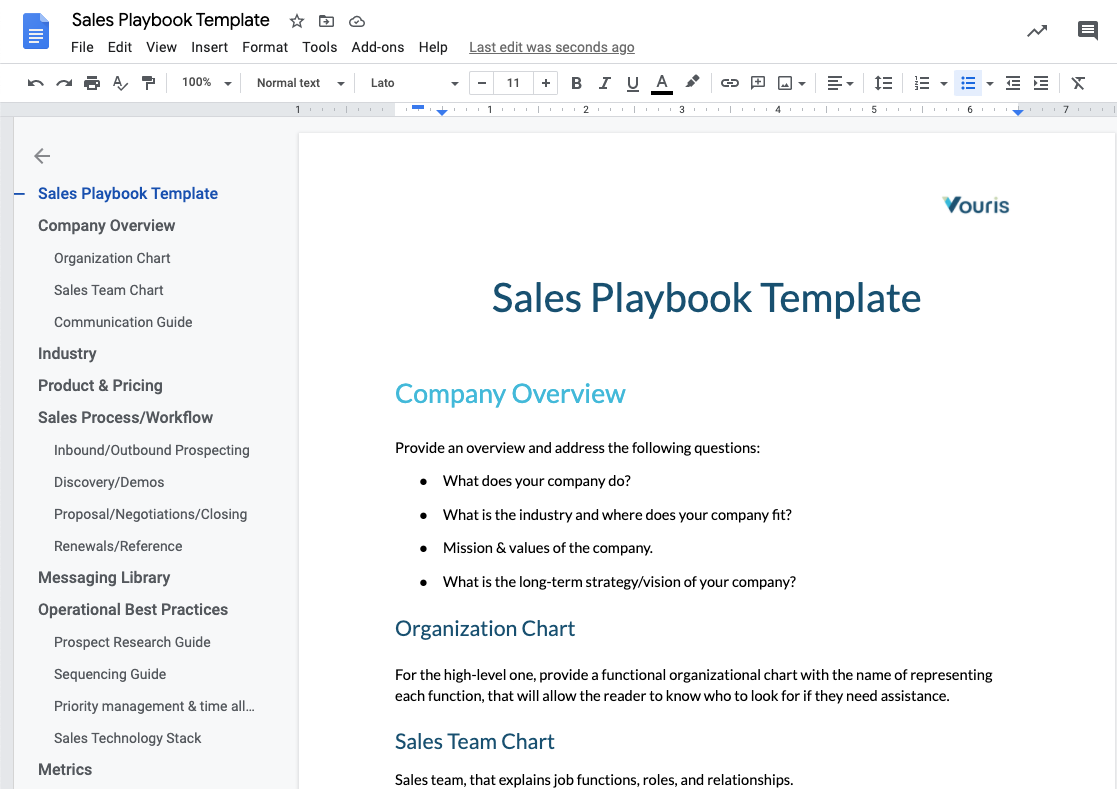Screen dimensions: 1117x789
Task: Open the Normal text style dropdown
Action: pos(301,83)
